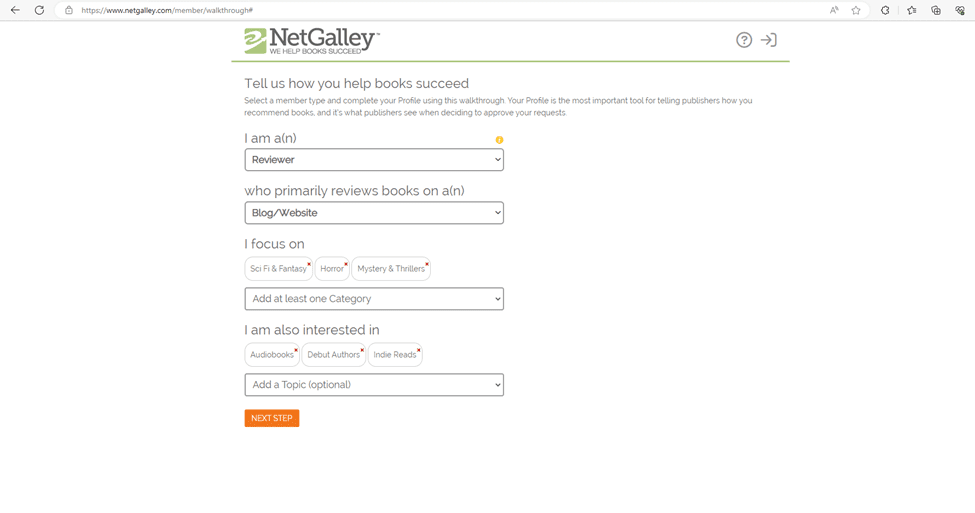The image size is (975, 513).
Task: Go back with browser back arrow
Action: click(15, 10)
